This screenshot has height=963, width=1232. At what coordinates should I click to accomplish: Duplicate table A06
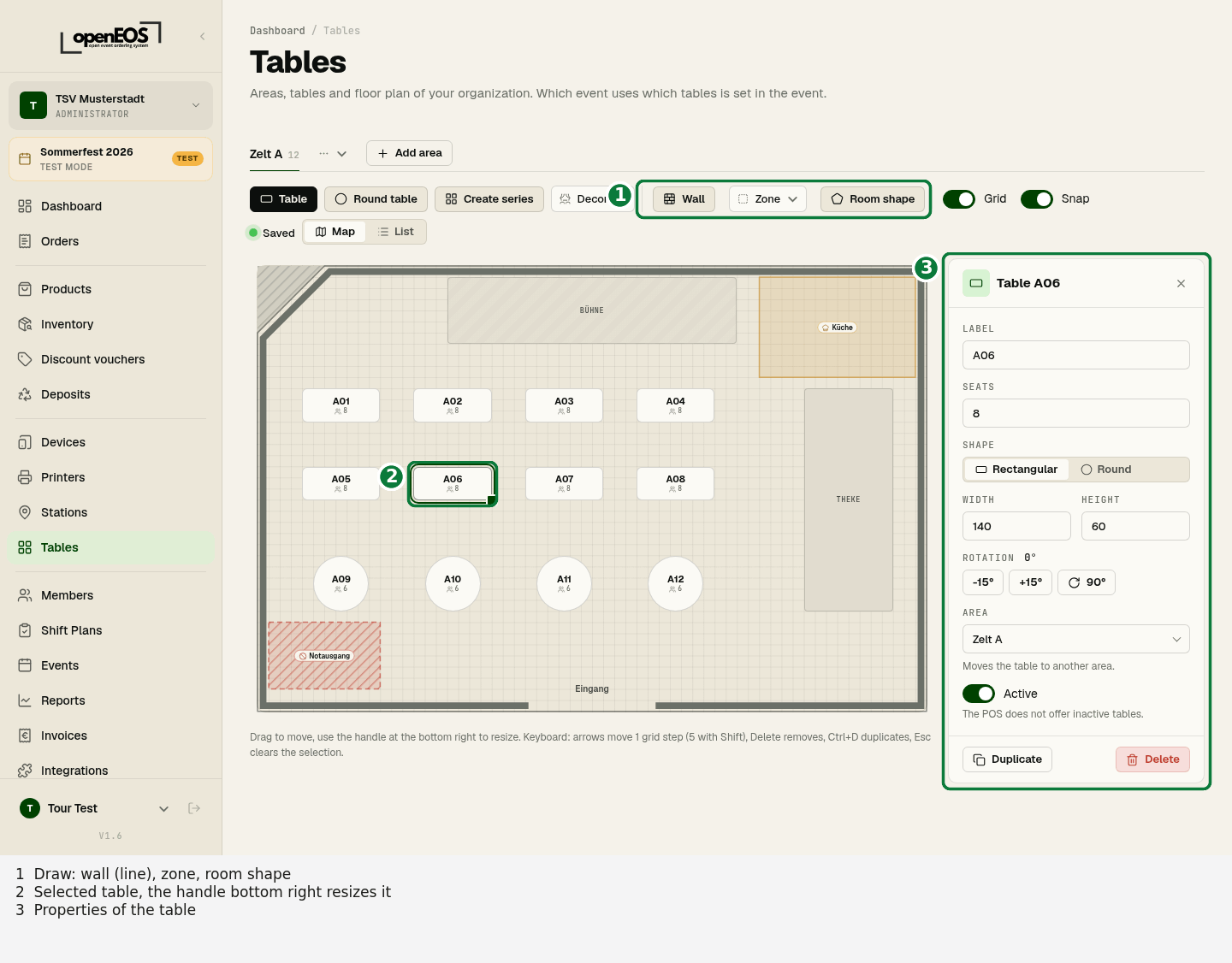coord(1008,759)
